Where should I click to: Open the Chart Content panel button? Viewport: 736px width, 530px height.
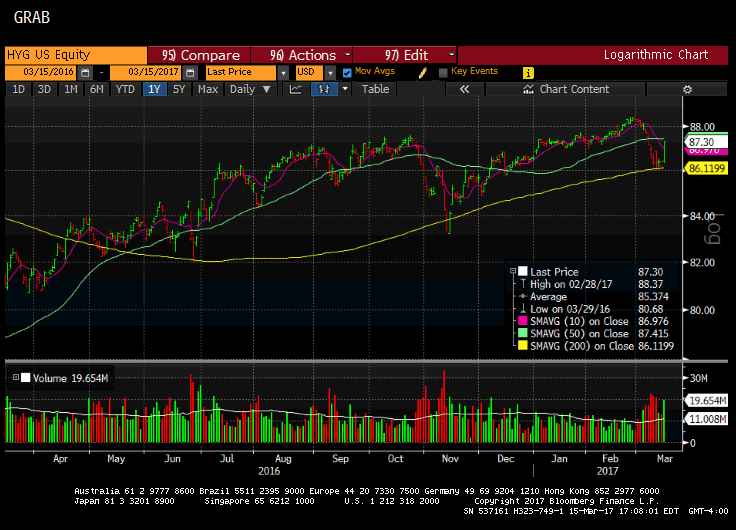(x=566, y=89)
